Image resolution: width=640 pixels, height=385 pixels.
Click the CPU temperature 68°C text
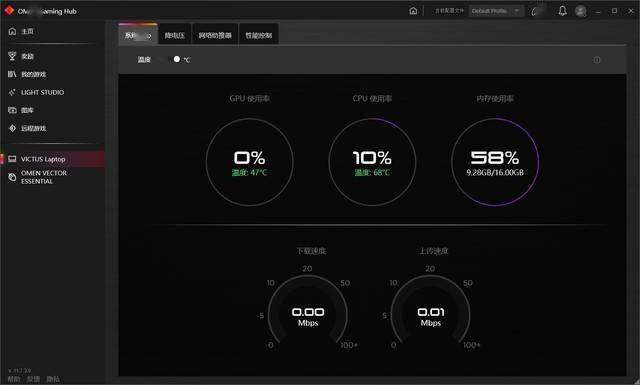tap(372, 173)
